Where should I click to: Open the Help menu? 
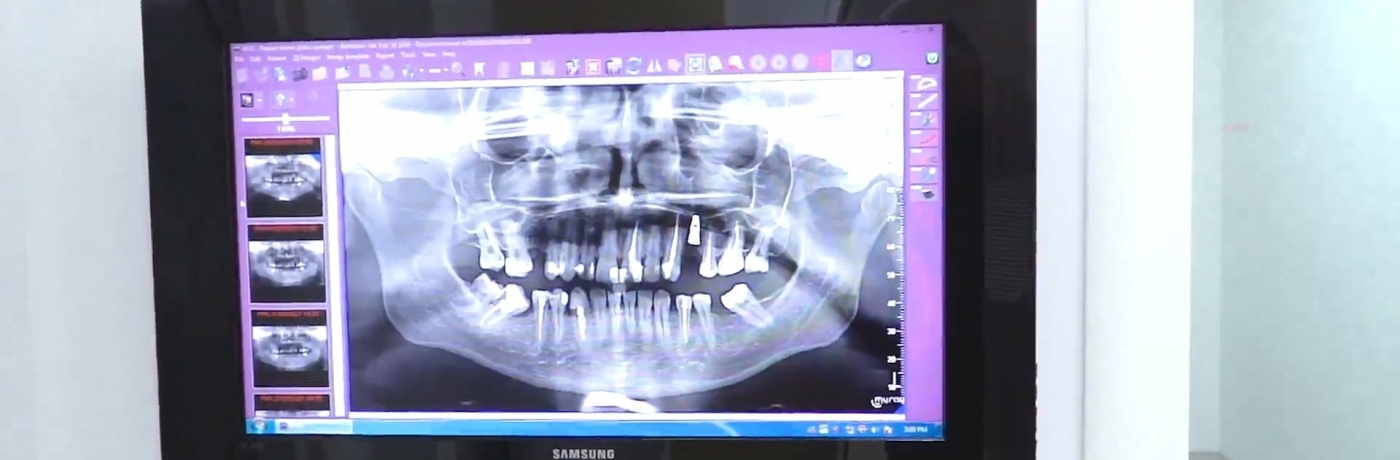click(449, 55)
